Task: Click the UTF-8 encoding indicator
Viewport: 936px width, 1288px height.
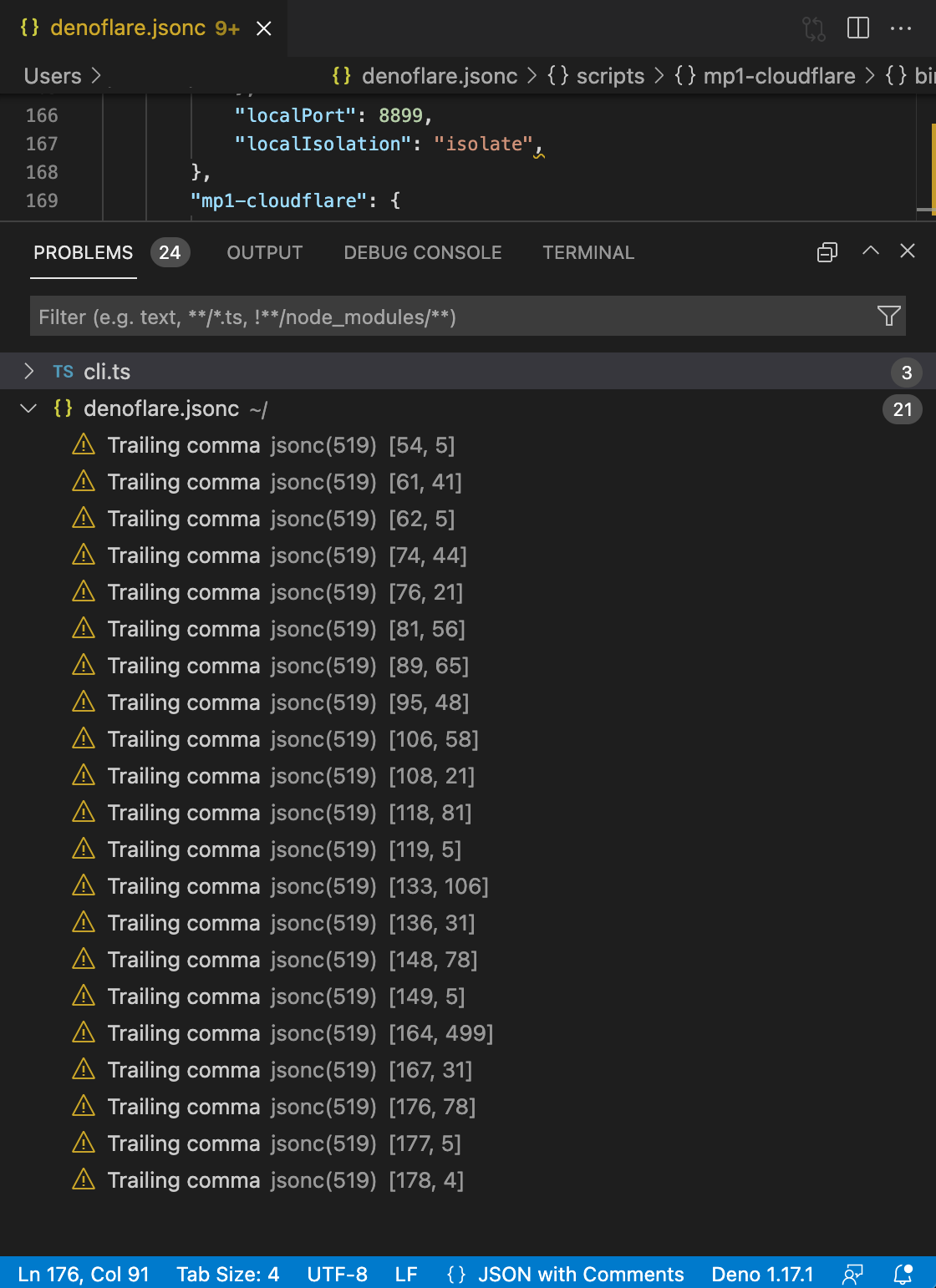Action: [x=337, y=1275]
